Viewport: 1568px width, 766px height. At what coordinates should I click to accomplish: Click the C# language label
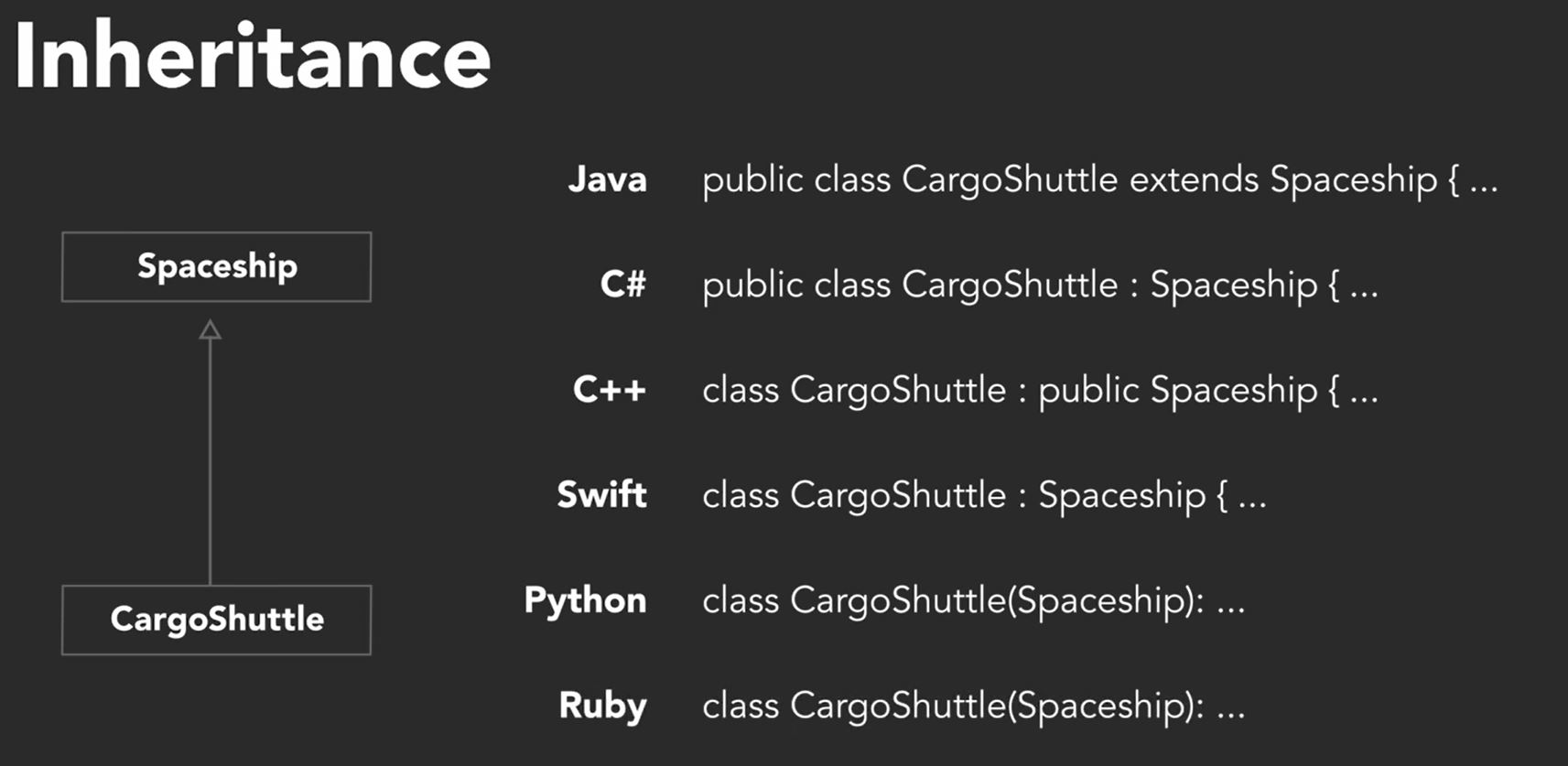[623, 285]
